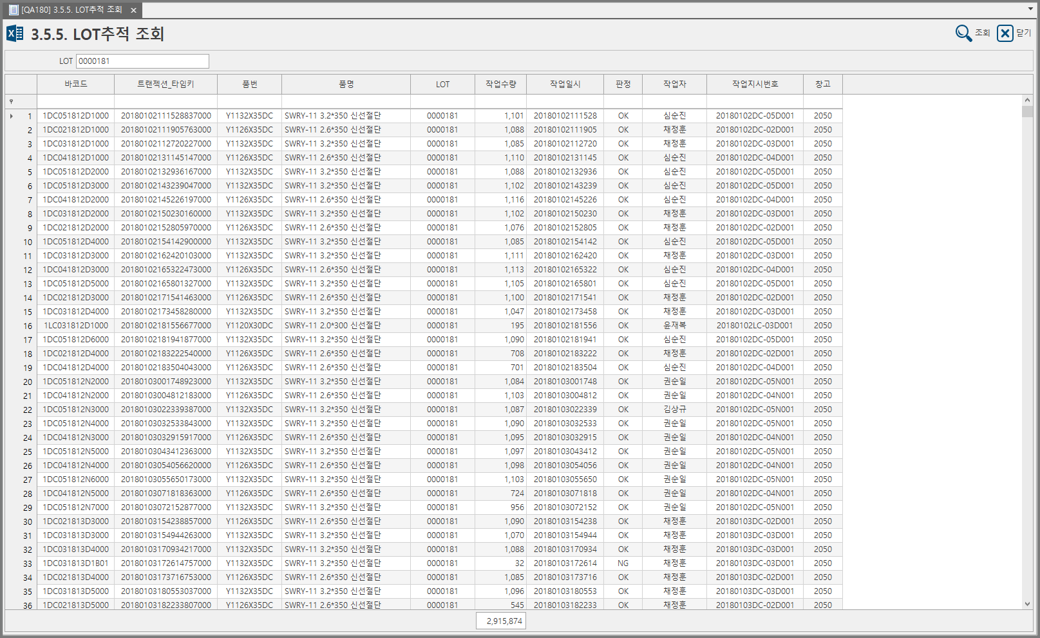Click the 작업지시번호 column header
Image resolution: width=1040 pixels, height=638 pixels.
coord(755,85)
